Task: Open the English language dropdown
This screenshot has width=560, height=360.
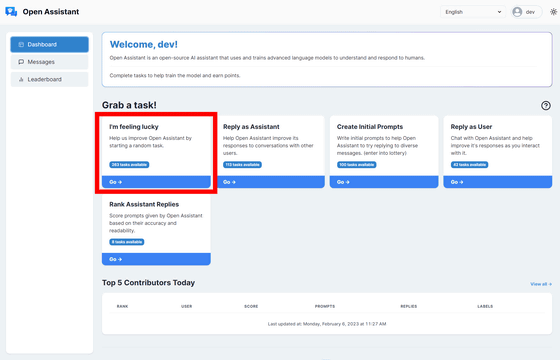Action: pos(473,12)
